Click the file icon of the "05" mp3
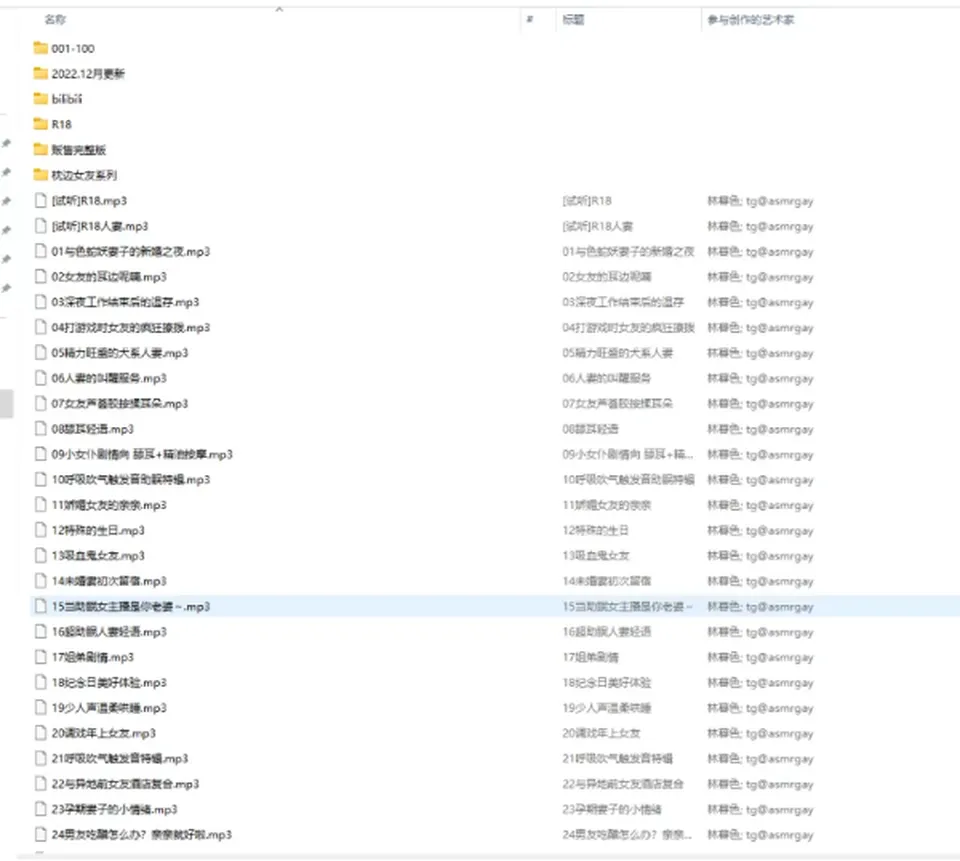 (x=40, y=353)
